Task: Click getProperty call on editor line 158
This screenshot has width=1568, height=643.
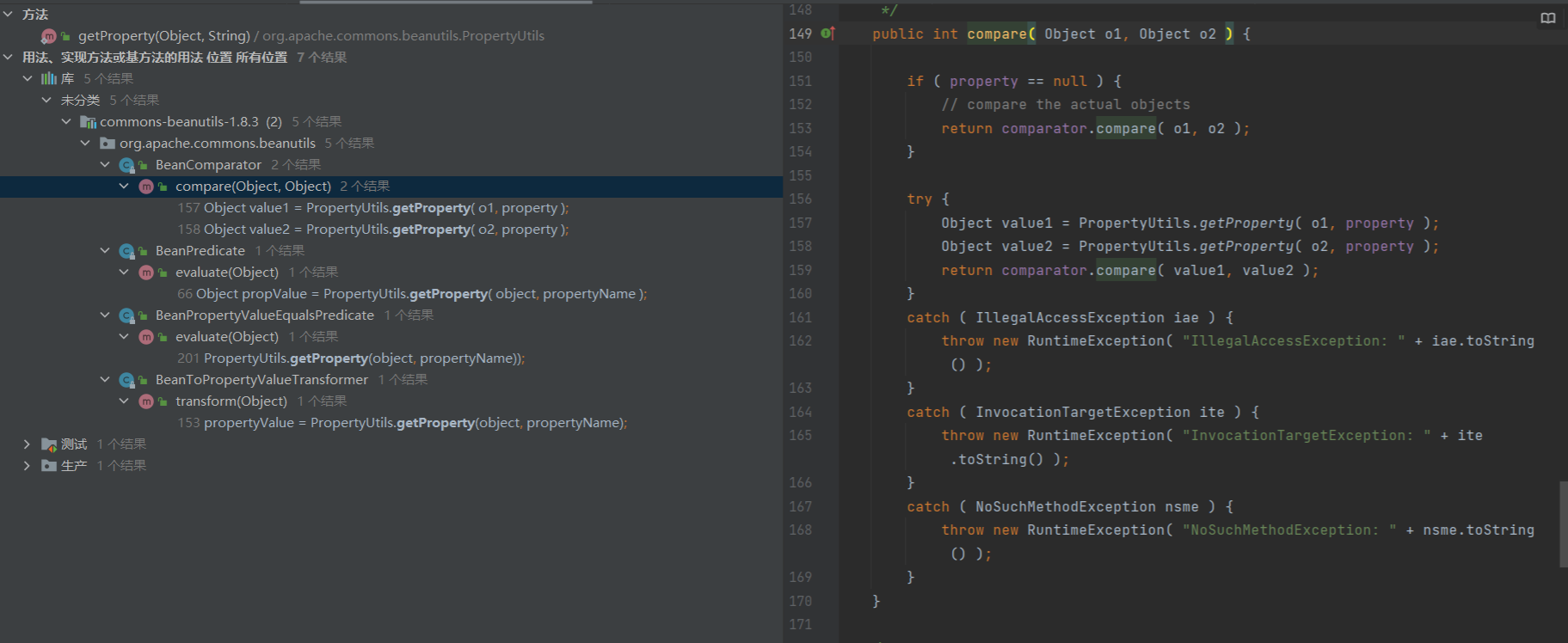Action: tap(1246, 246)
